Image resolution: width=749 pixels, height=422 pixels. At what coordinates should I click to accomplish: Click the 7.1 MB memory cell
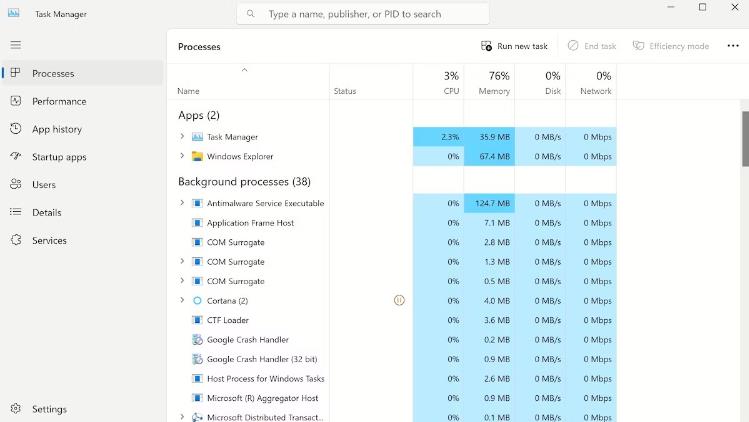[x=489, y=223]
